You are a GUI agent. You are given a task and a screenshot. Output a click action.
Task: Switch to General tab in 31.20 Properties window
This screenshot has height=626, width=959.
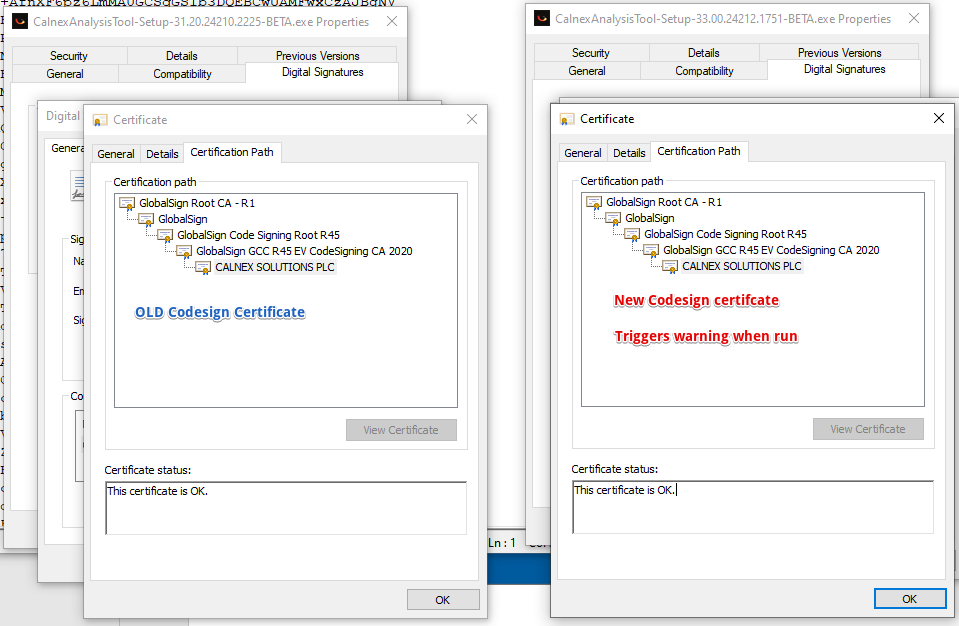click(x=65, y=74)
